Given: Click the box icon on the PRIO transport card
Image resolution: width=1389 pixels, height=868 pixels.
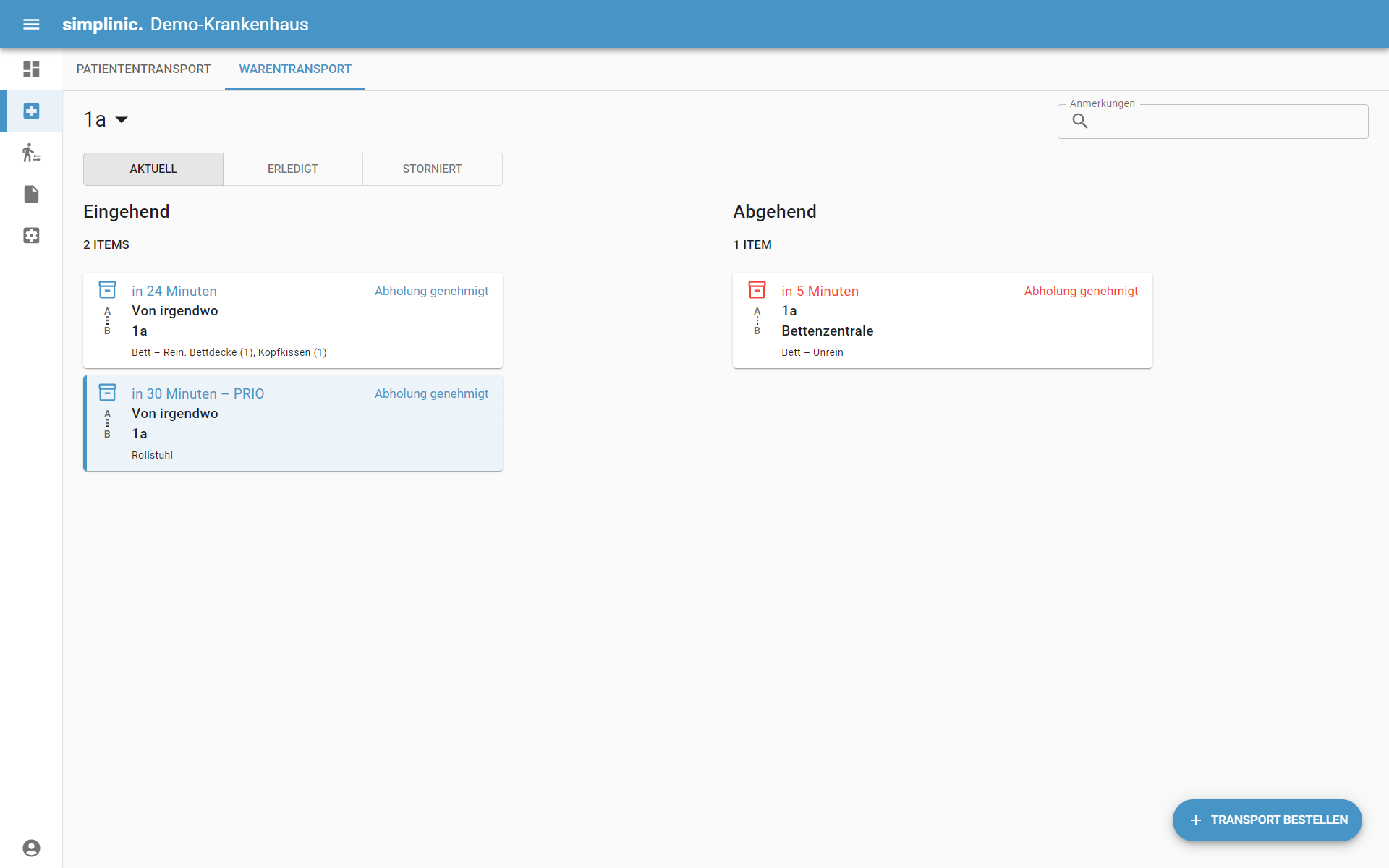Looking at the screenshot, I should 107,393.
